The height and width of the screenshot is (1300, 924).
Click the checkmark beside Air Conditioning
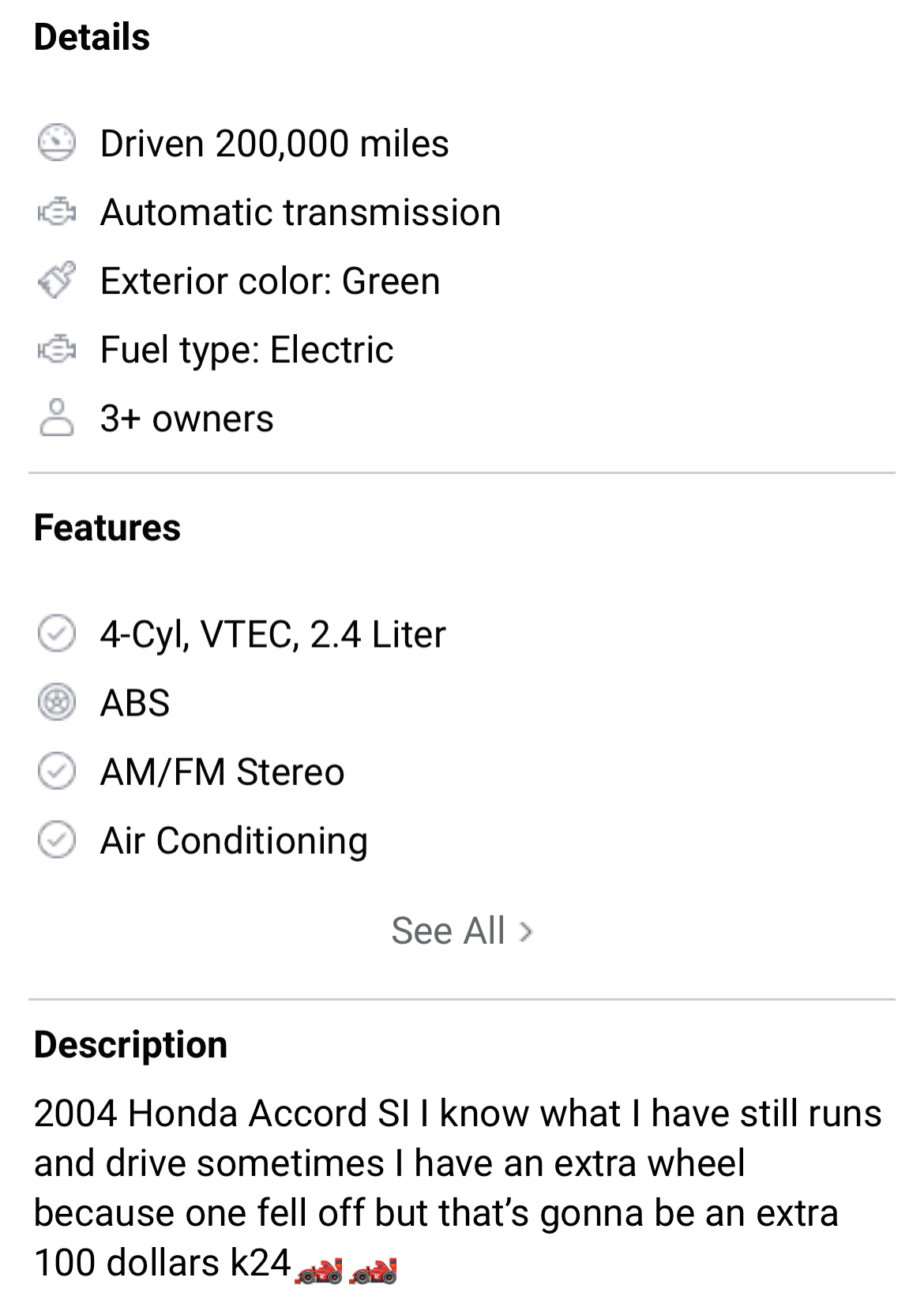click(x=56, y=840)
